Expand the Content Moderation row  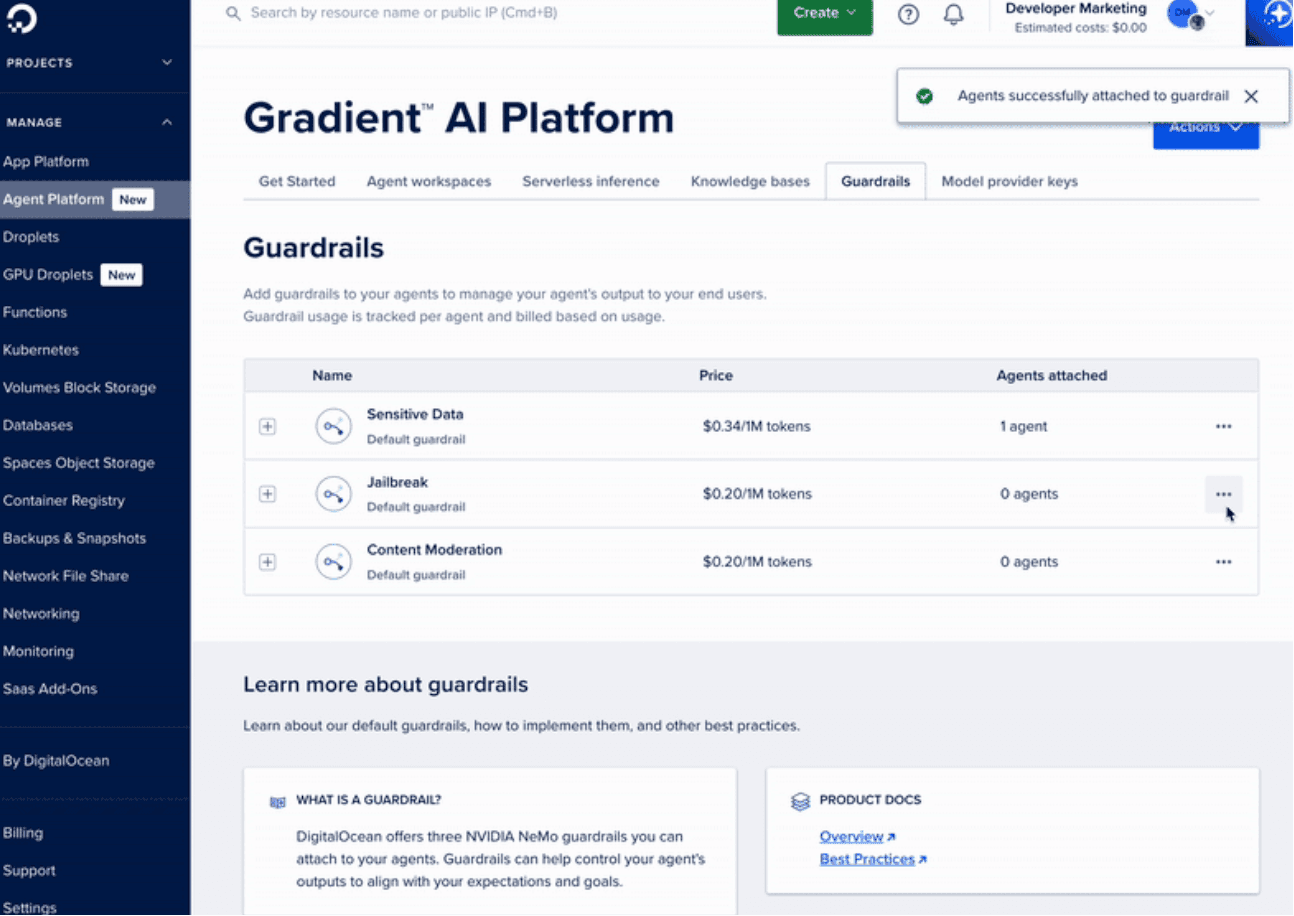[267, 562]
